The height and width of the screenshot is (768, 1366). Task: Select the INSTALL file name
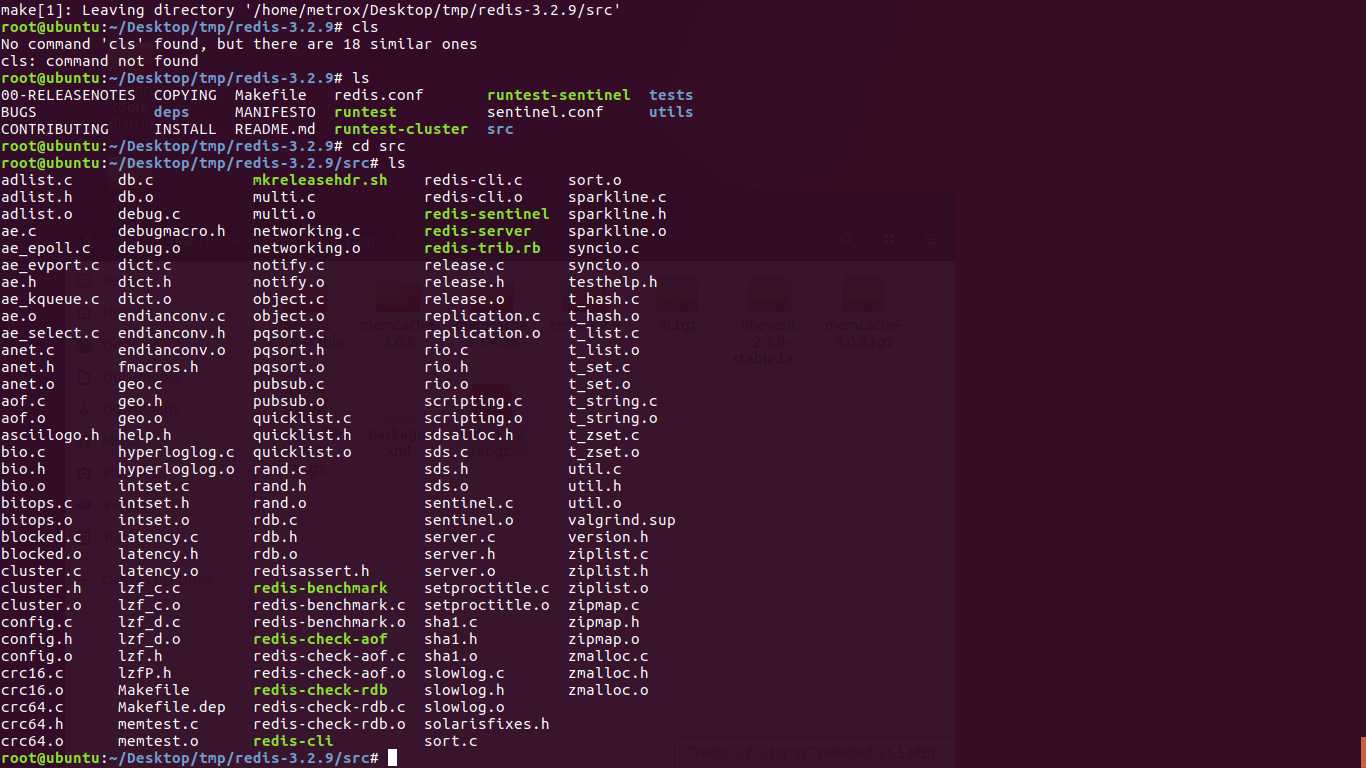(185, 129)
